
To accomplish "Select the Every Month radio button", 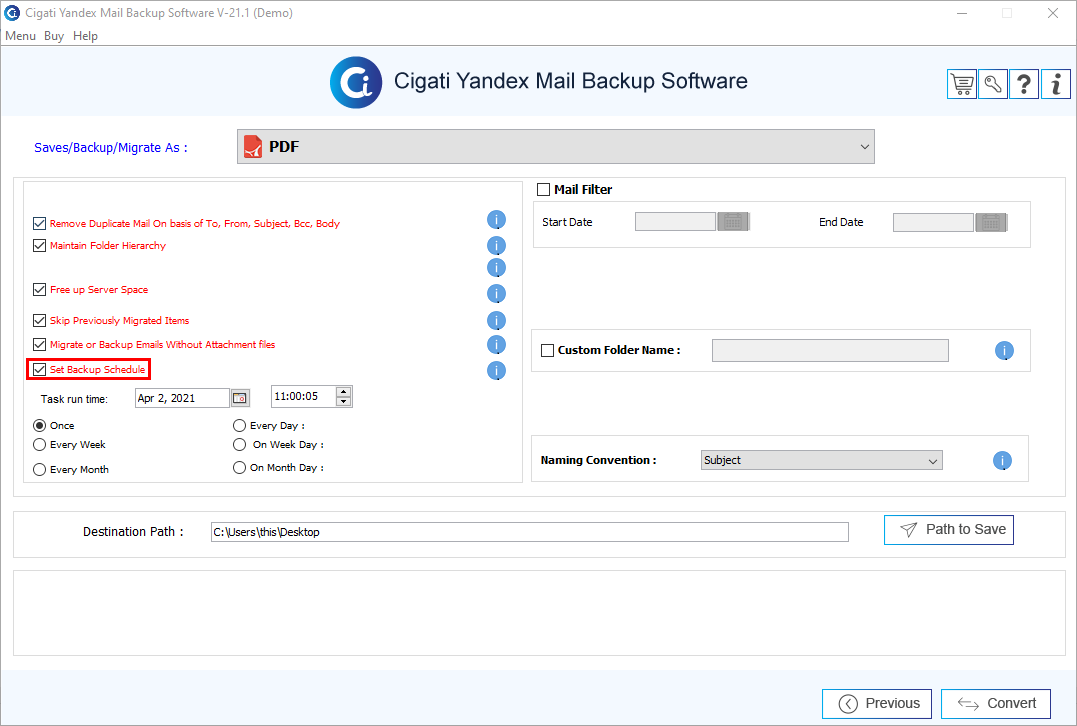I will pyautogui.click(x=40, y=469).
